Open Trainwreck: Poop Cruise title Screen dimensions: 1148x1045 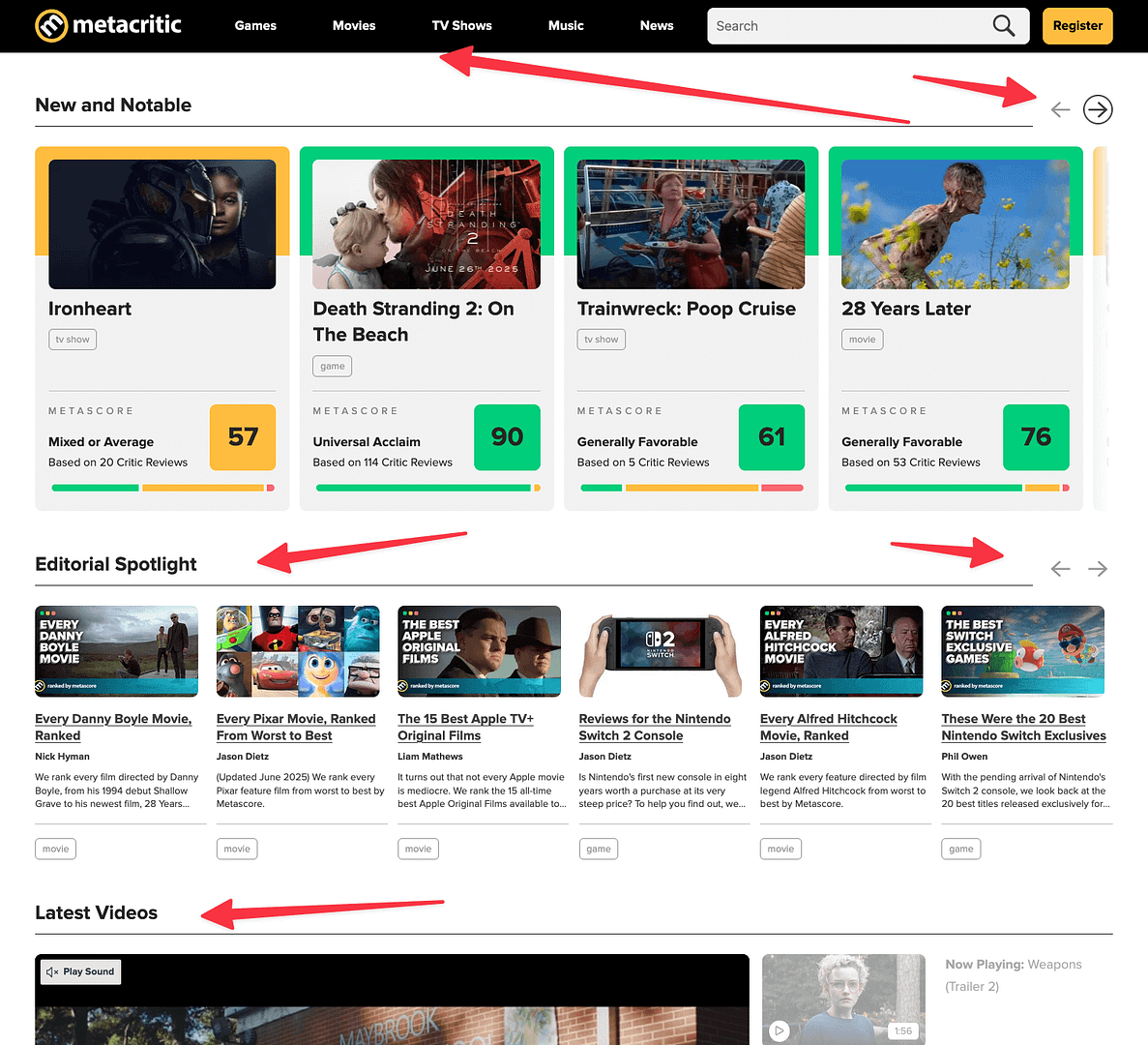686,309
